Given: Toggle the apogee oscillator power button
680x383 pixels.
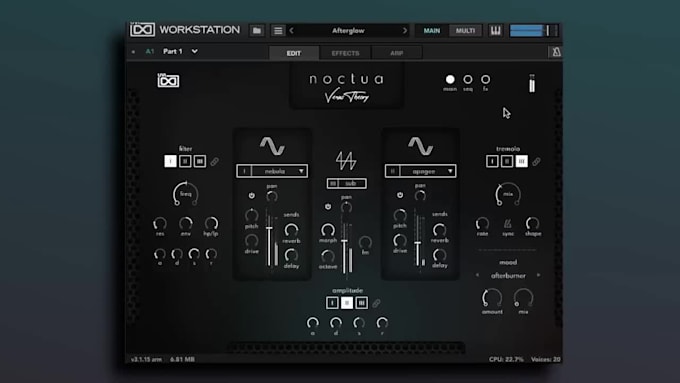Looking at the screenshot, I should tap(400, 195).
